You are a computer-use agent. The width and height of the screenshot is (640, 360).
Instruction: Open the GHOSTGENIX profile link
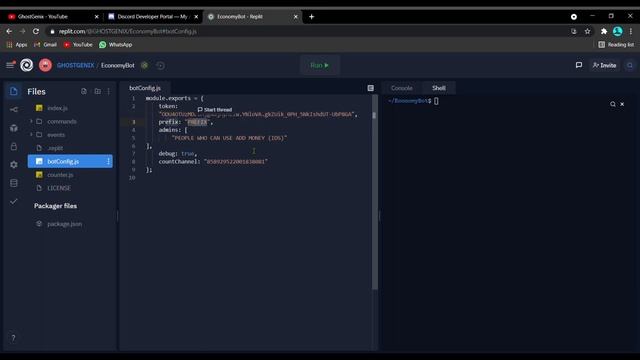pyautogui.click(x=76, y=65)
